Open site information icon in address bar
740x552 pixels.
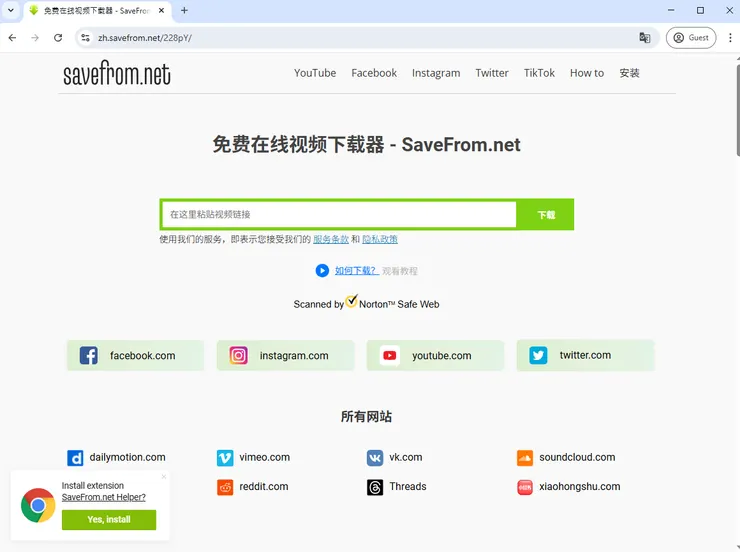click(x=85, y=38)
